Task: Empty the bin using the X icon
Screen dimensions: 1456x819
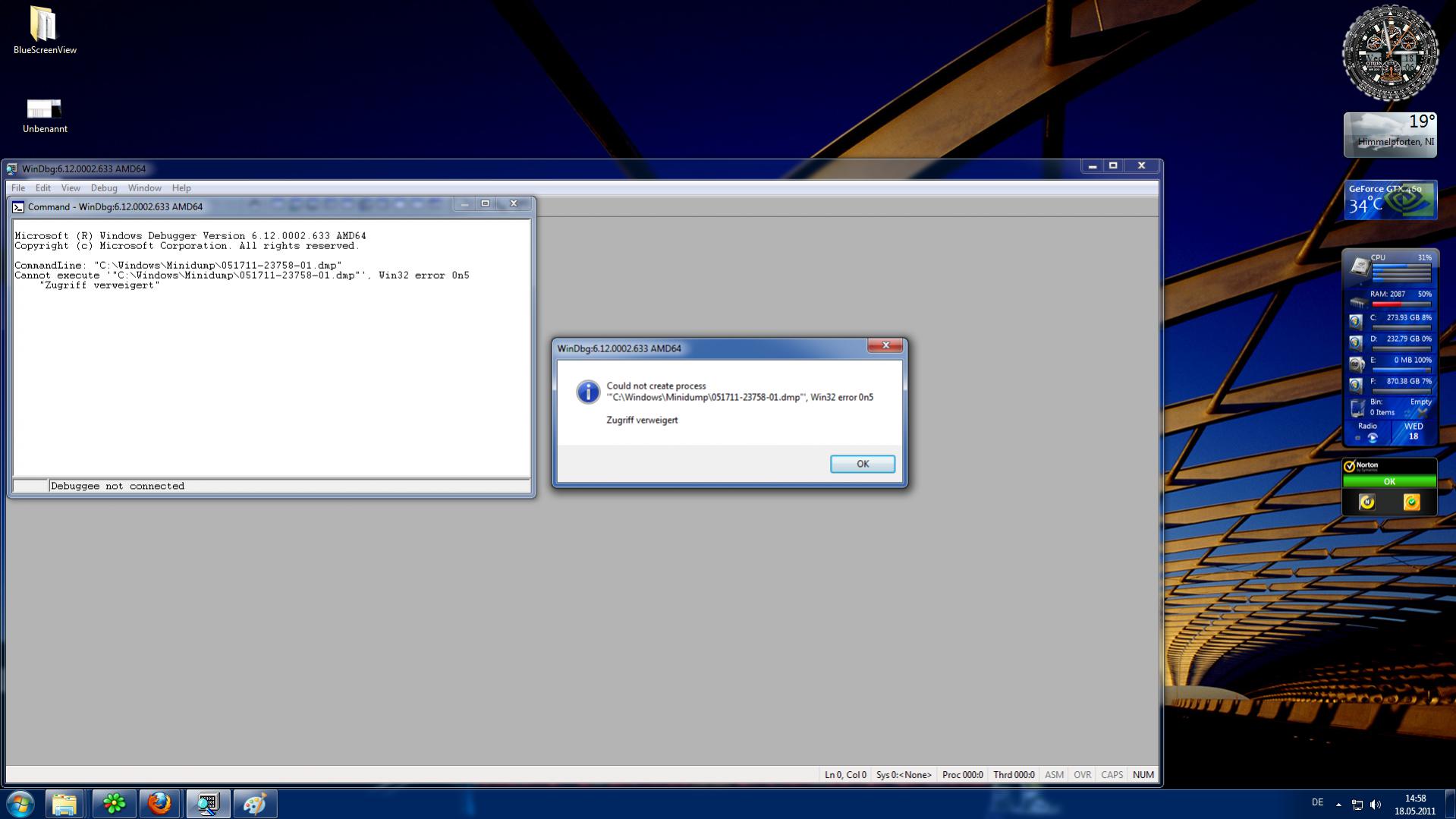Action: point(1422,413)
